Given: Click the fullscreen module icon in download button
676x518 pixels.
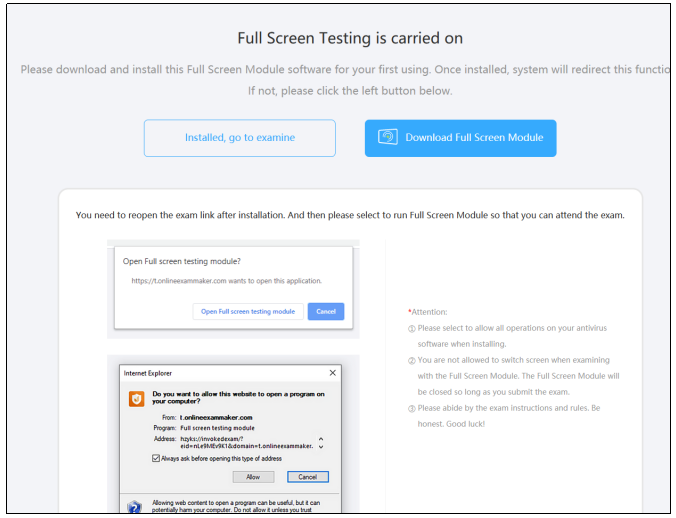Looking at the screenshot, I should [388, 137].
